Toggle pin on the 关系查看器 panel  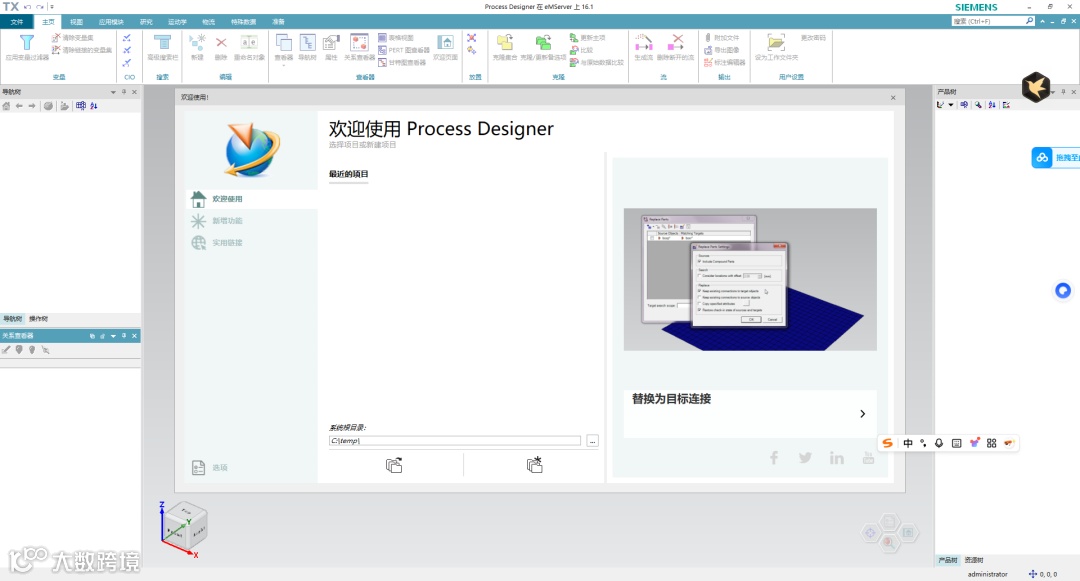point(124,336)
